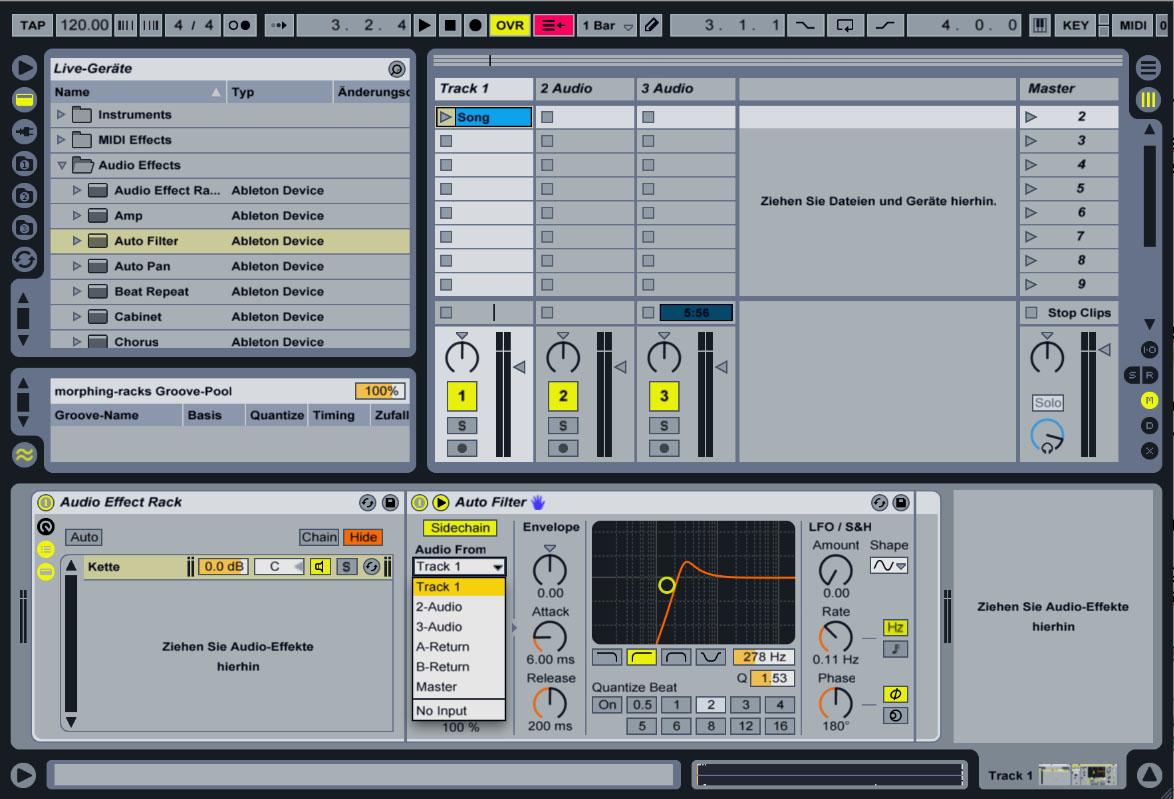The height and width of the screenshot is (799, 1174).
Task: Click the Groove Pool 100% amount field
Action: coord(380,391)
